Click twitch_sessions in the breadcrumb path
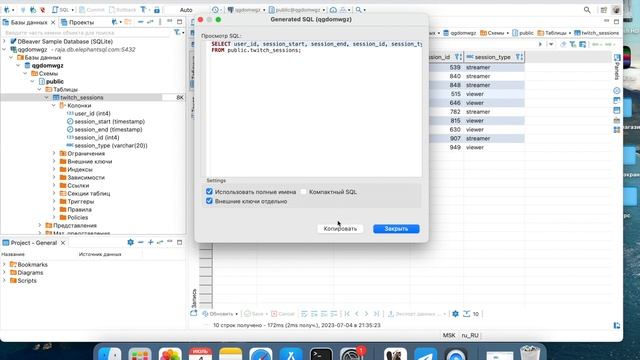 click(x=596, y=33)
